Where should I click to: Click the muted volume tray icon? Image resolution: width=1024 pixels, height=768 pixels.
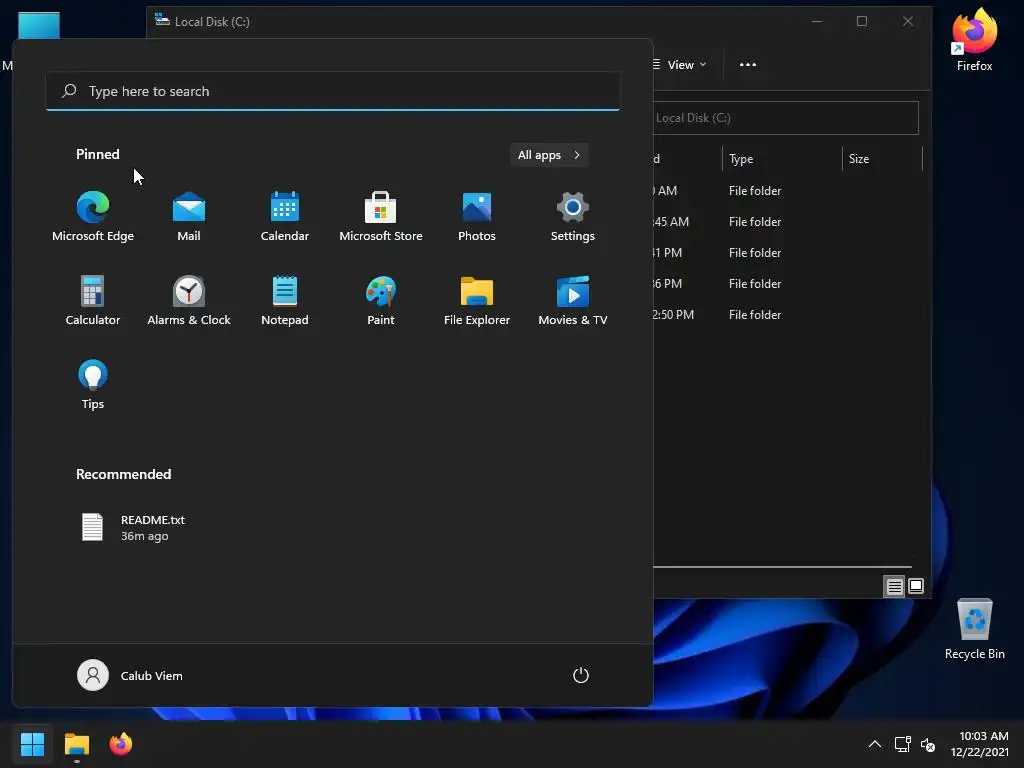click(x=927, y=744)
